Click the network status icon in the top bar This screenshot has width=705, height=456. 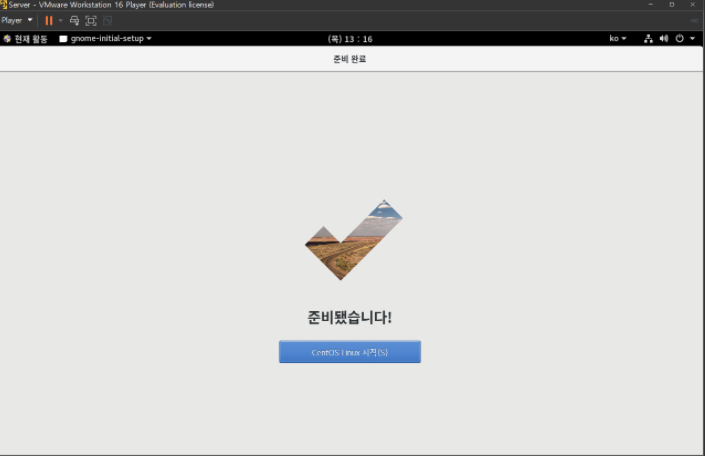coord(648,39)
